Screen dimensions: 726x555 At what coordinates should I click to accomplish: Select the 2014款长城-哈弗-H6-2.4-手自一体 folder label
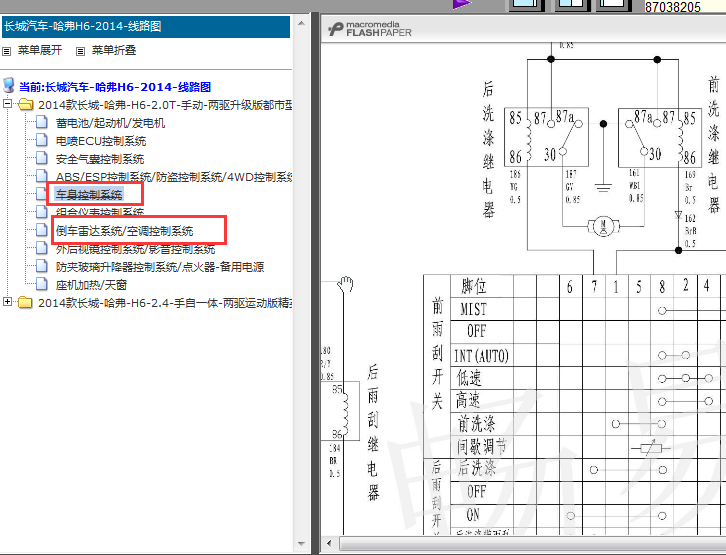coord(165,303)
